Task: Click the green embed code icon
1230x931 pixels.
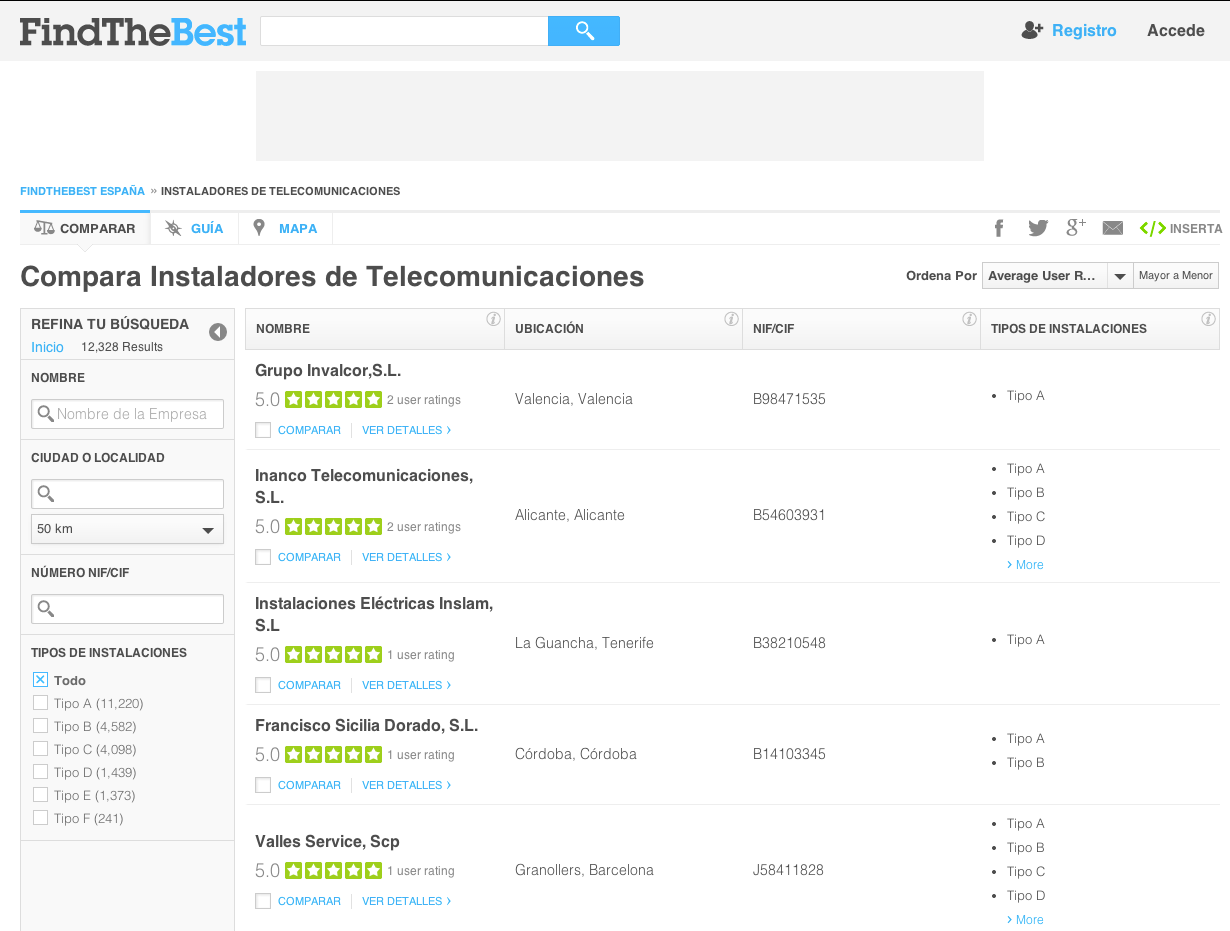Action: tap(1152, 228)
